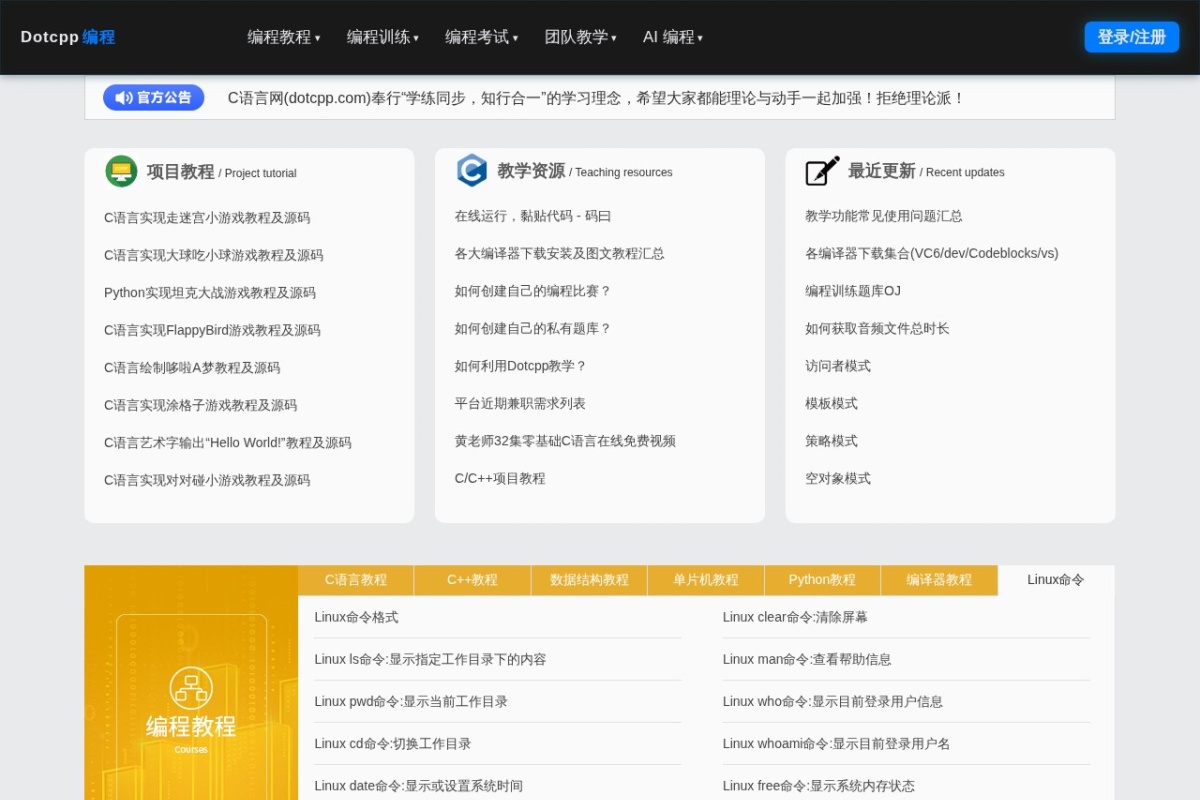Open the 编程教程 navigation dropdown

tap(284, 37)
